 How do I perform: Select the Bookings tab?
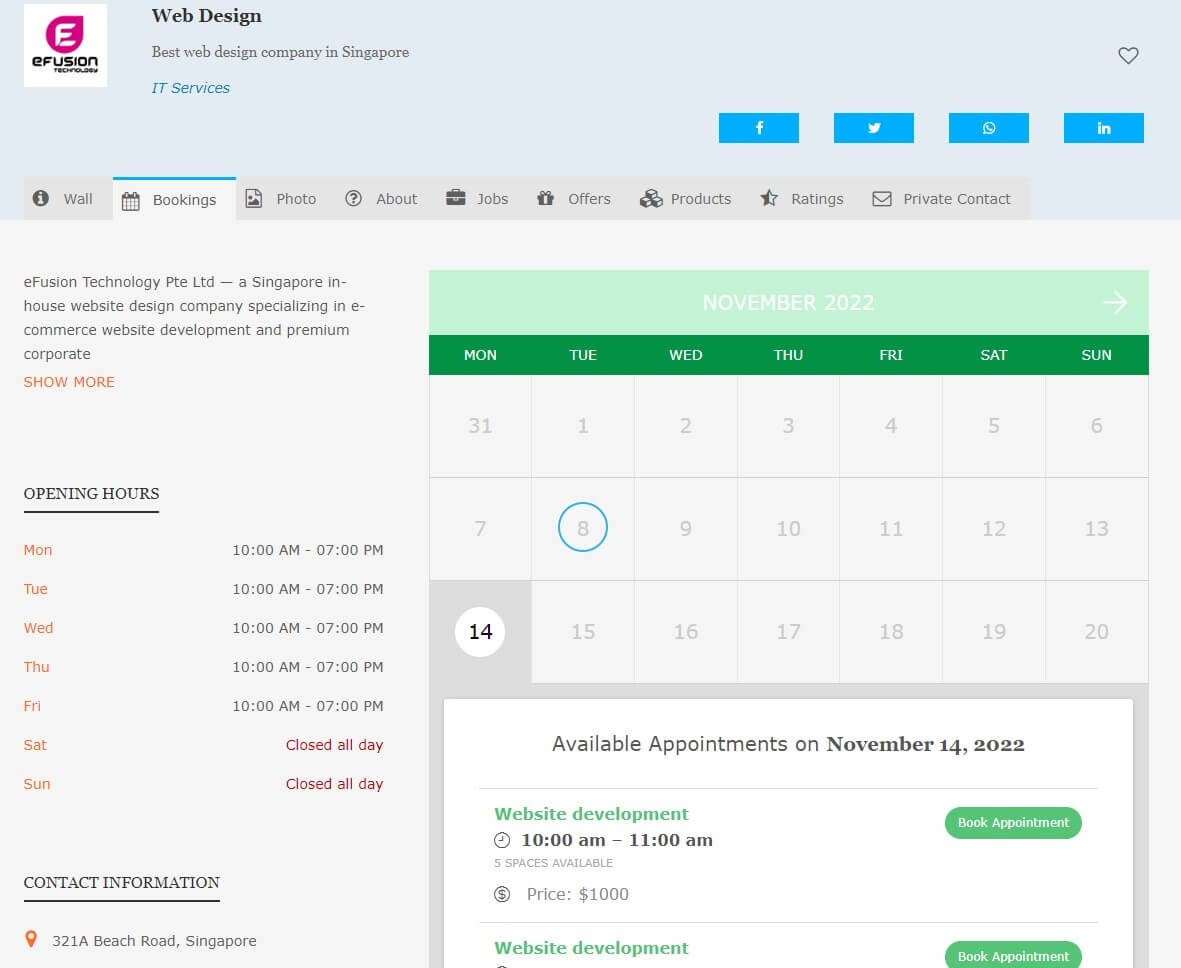point(174,200)
